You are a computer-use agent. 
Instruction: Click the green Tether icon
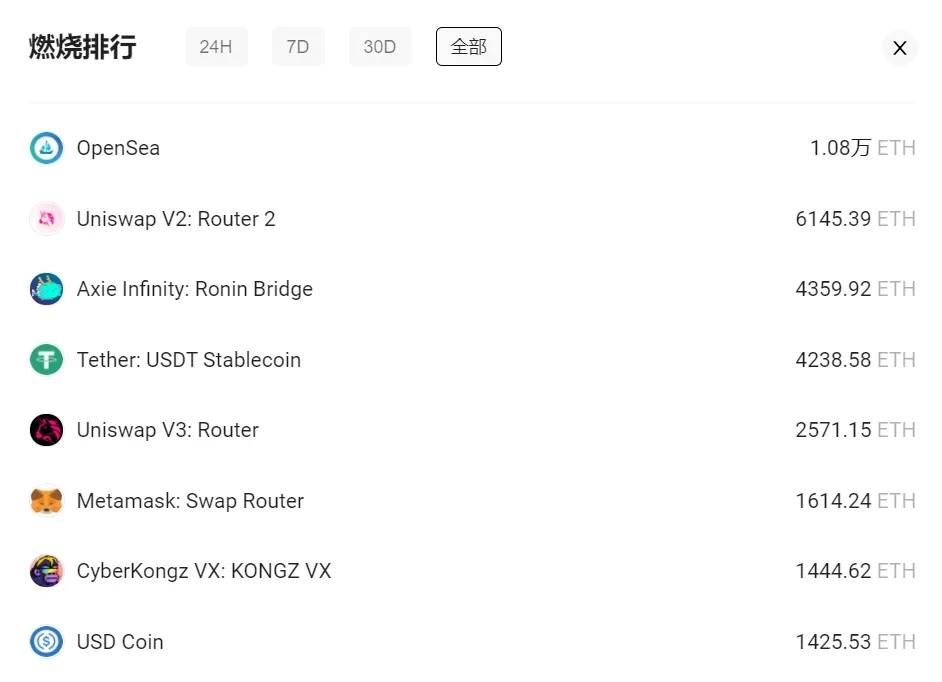pos(46,360)
